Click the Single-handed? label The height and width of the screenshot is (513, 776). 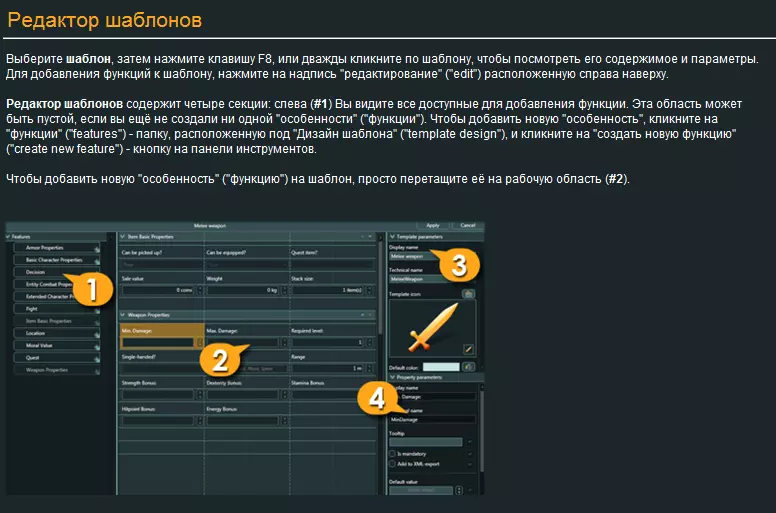[x=139, y=357]
